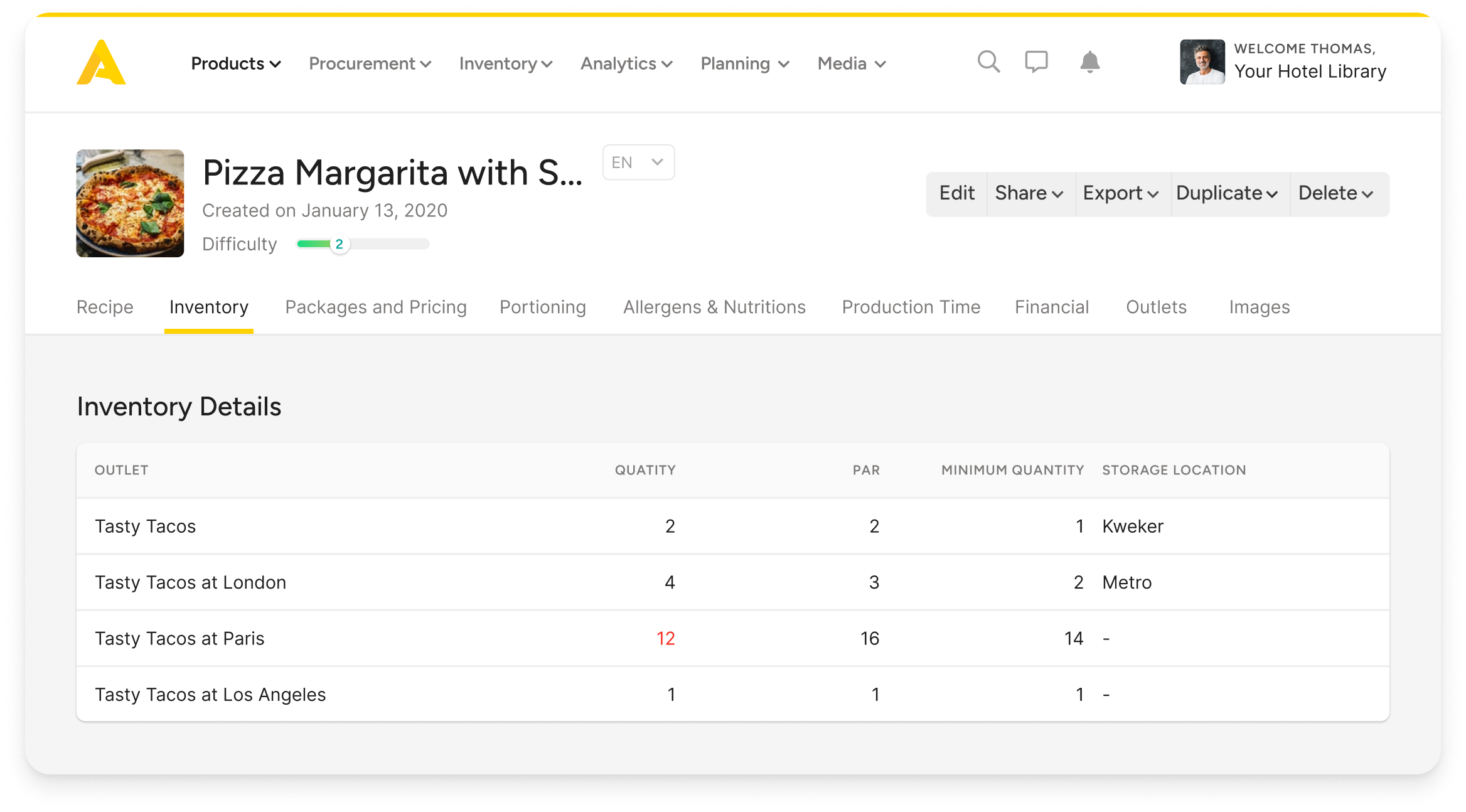Expand the Export options menu
The width and height of the screenshot is (1466, 812).
1121,193
